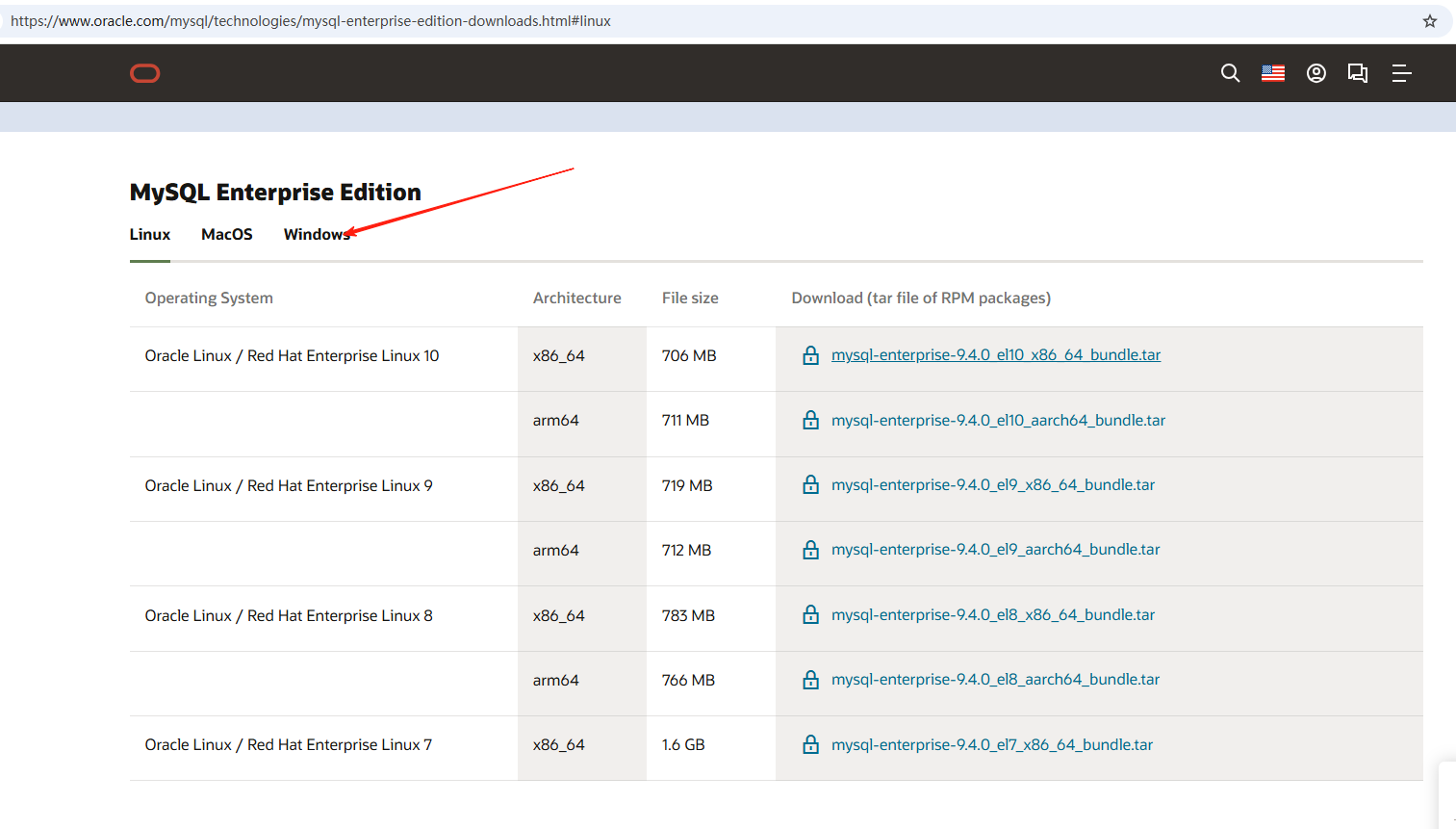Download mysql-enterprise-9.4.0_el8_aarch64_bundle.tar
The width and height of the screenshot is (1456, 829).
[x=996, y=680]
